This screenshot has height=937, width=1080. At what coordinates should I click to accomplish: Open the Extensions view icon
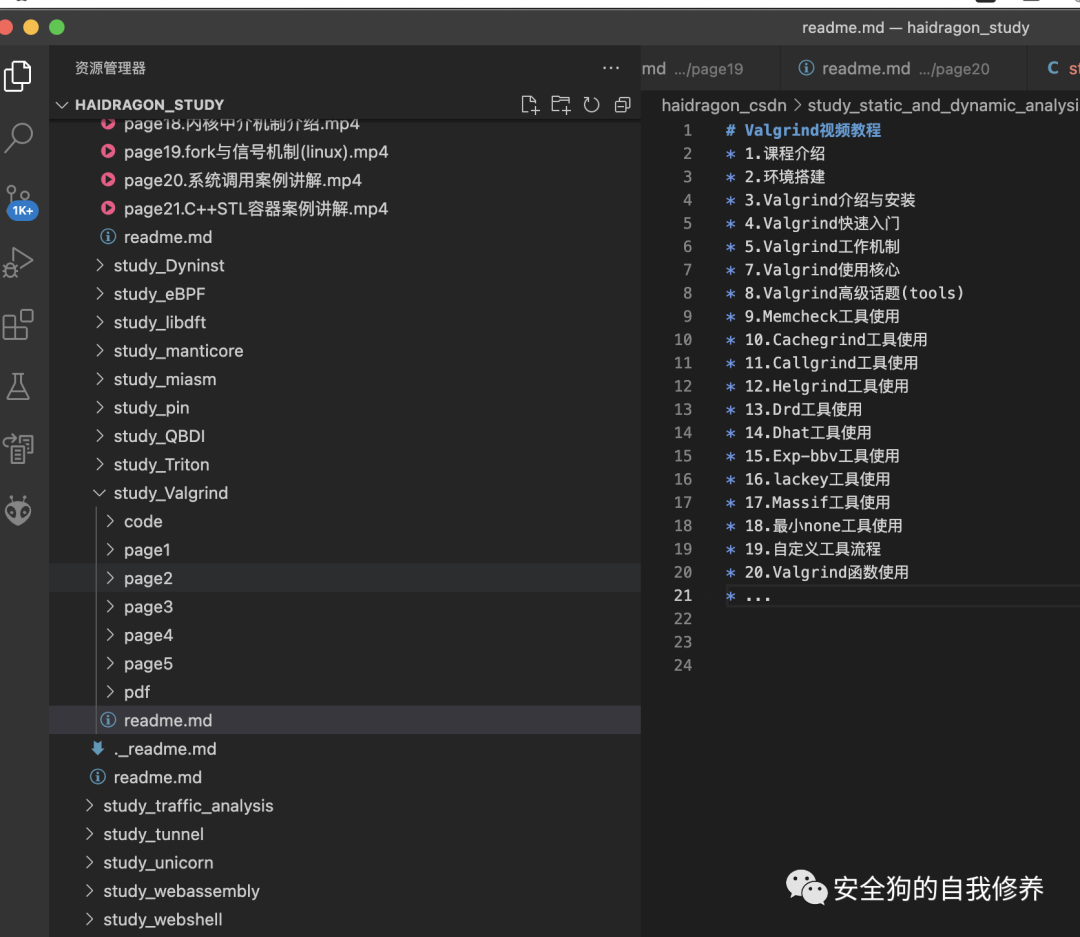(18, 325)
